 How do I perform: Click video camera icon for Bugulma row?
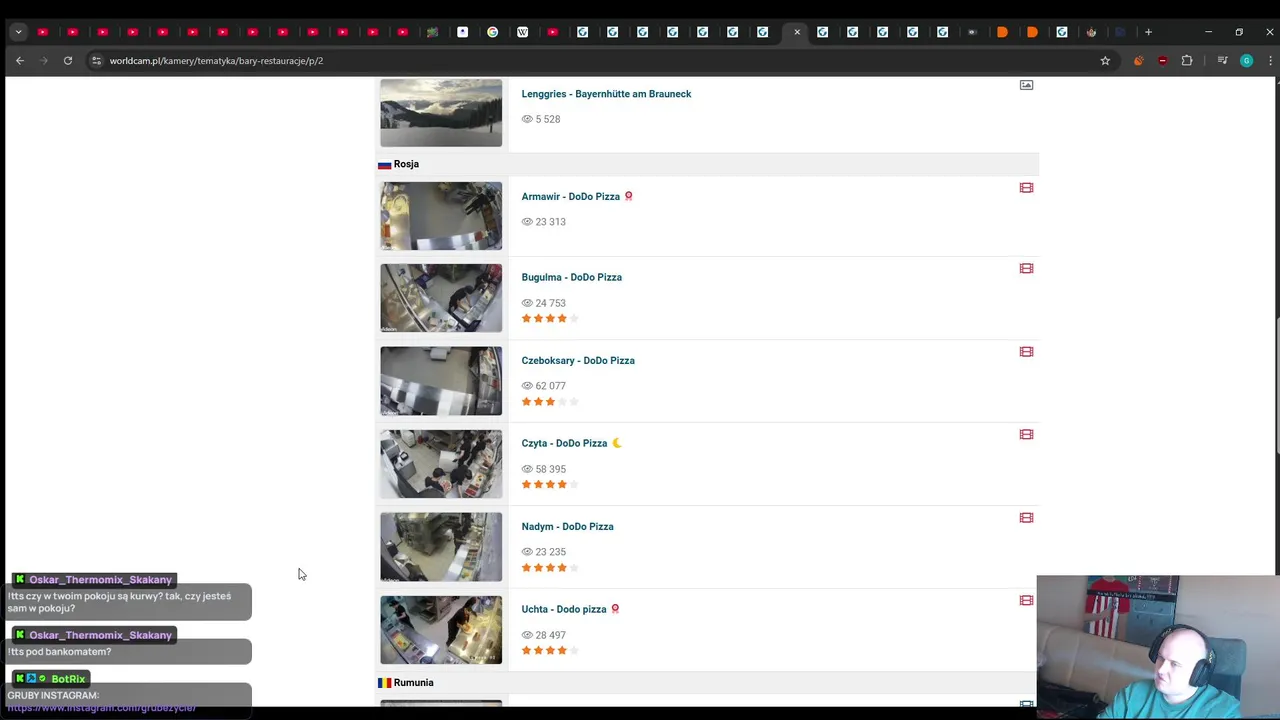(x=1026, y=269)
